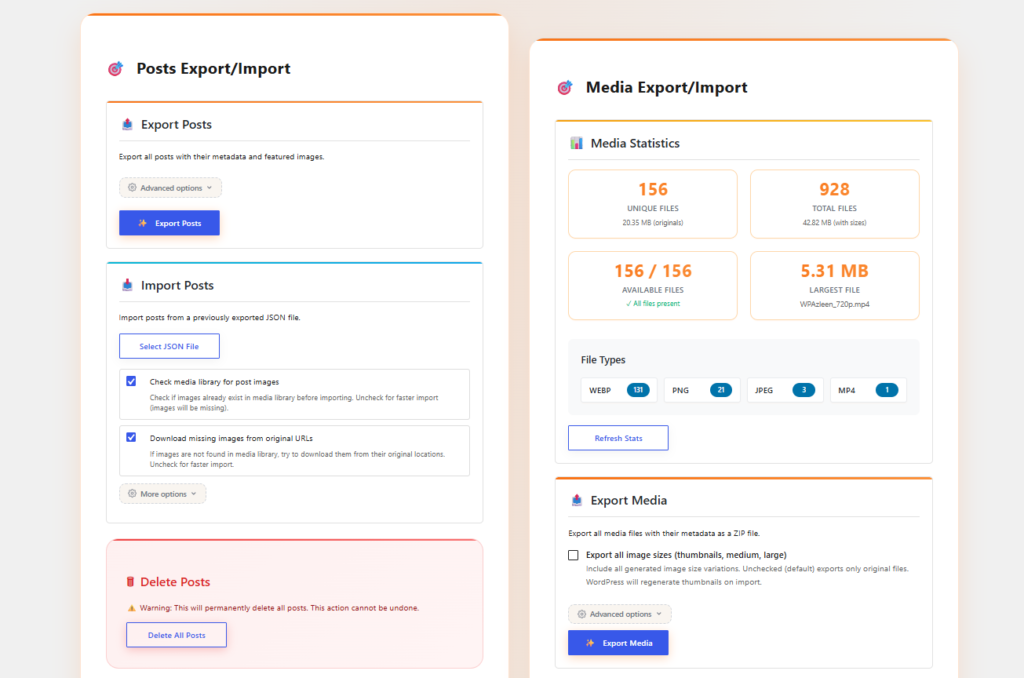This screenshot has width=1024, height=678.
Task: Click the 131 count badge for WEBP
Action: coord(638,391)
